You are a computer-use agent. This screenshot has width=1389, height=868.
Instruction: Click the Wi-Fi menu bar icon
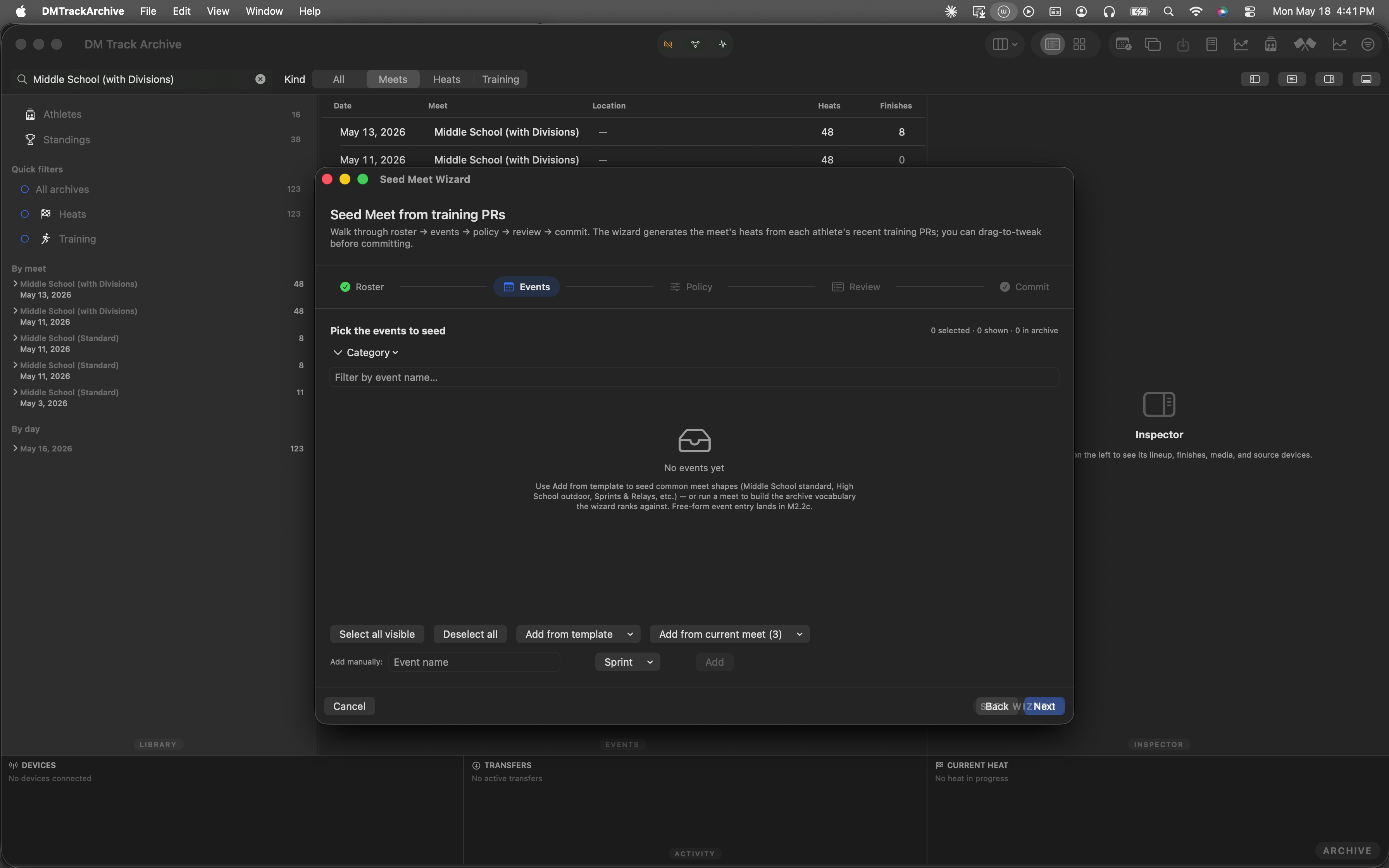1196,11
